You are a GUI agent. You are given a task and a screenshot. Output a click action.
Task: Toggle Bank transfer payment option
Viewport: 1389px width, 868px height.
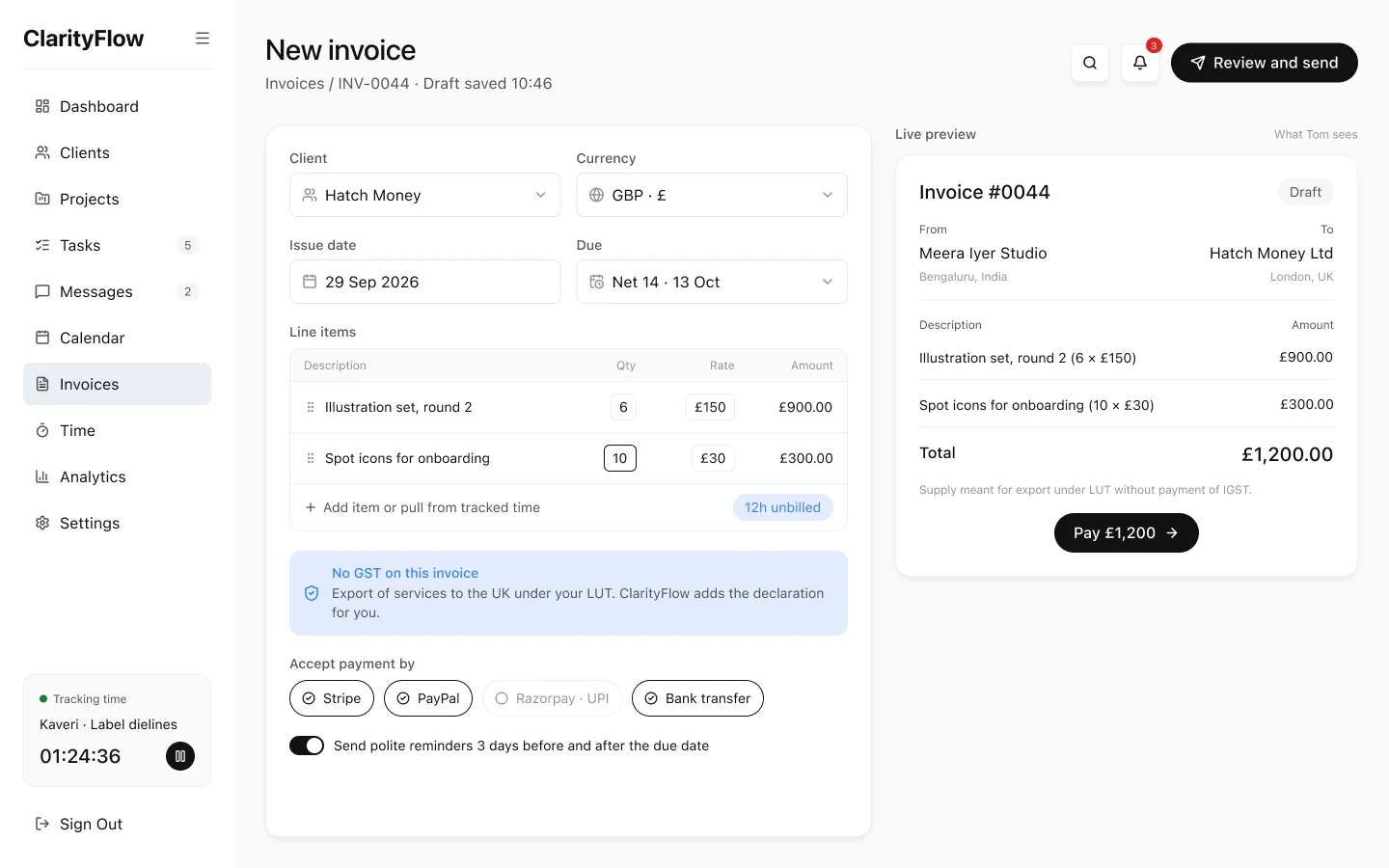coord(697,698)
